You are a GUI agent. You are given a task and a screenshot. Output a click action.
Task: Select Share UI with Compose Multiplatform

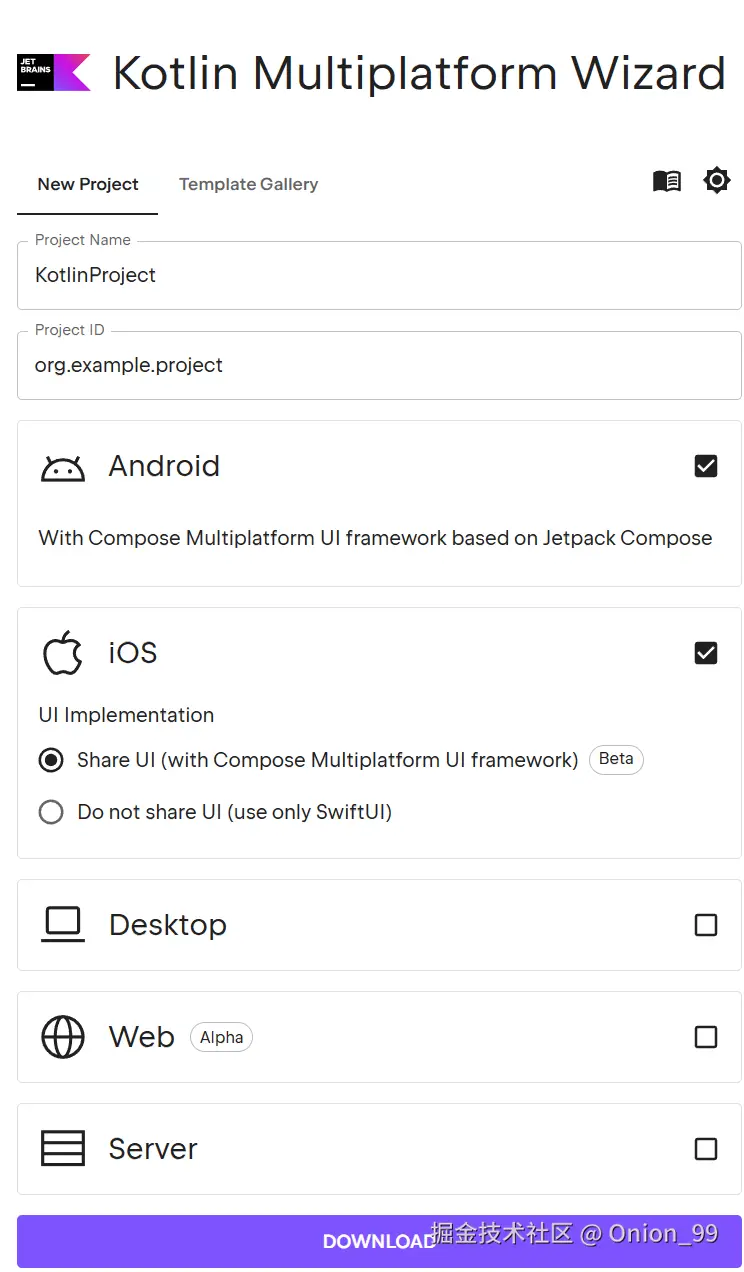tap(51, 760)
